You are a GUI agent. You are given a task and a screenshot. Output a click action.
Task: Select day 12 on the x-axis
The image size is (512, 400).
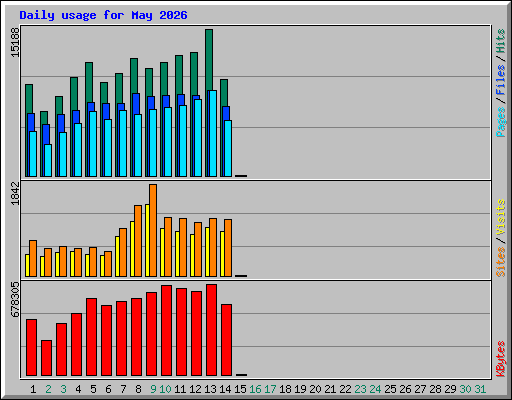click(x=195, y=389)
